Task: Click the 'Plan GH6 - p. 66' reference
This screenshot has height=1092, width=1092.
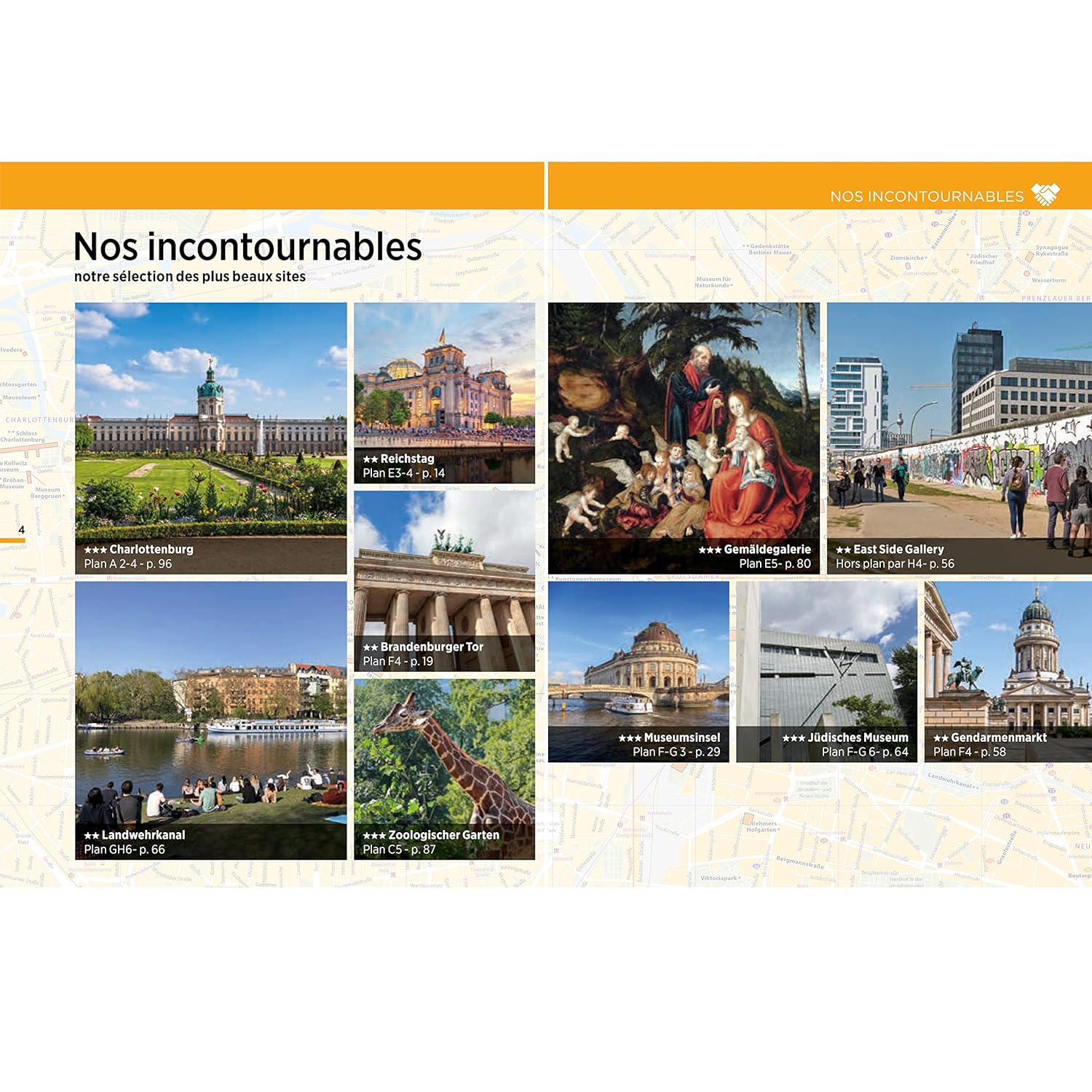Action: [x=124, y=850]
